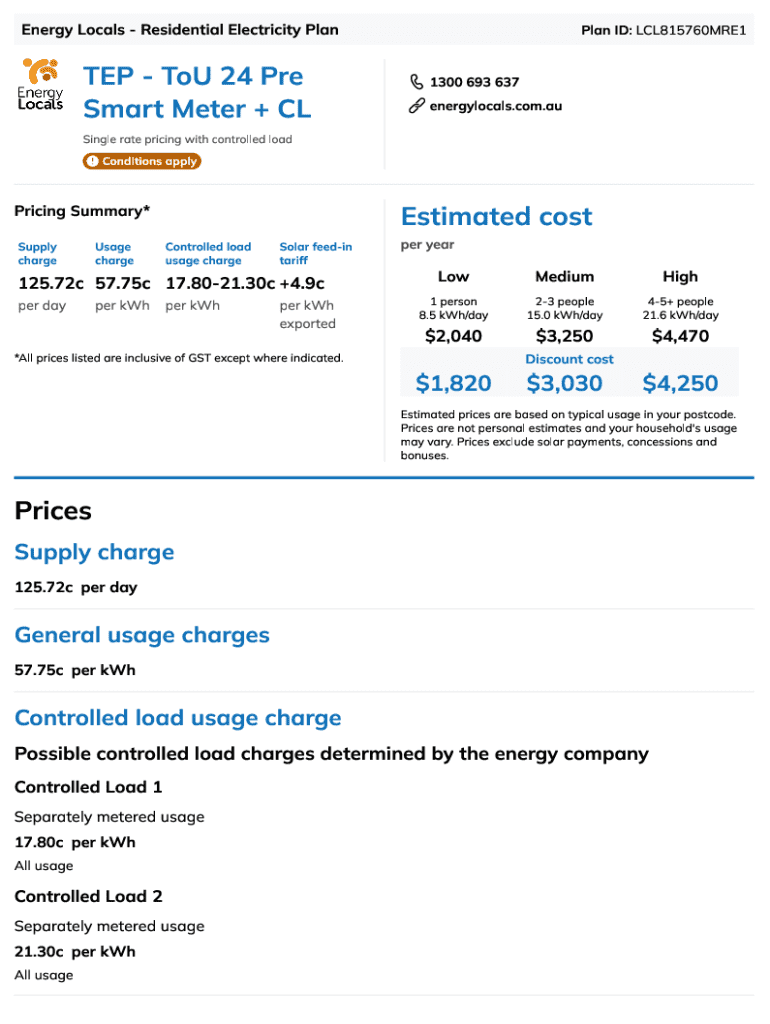Click the Conditions apply badge
770x1024 pixels.
[141, 161]
